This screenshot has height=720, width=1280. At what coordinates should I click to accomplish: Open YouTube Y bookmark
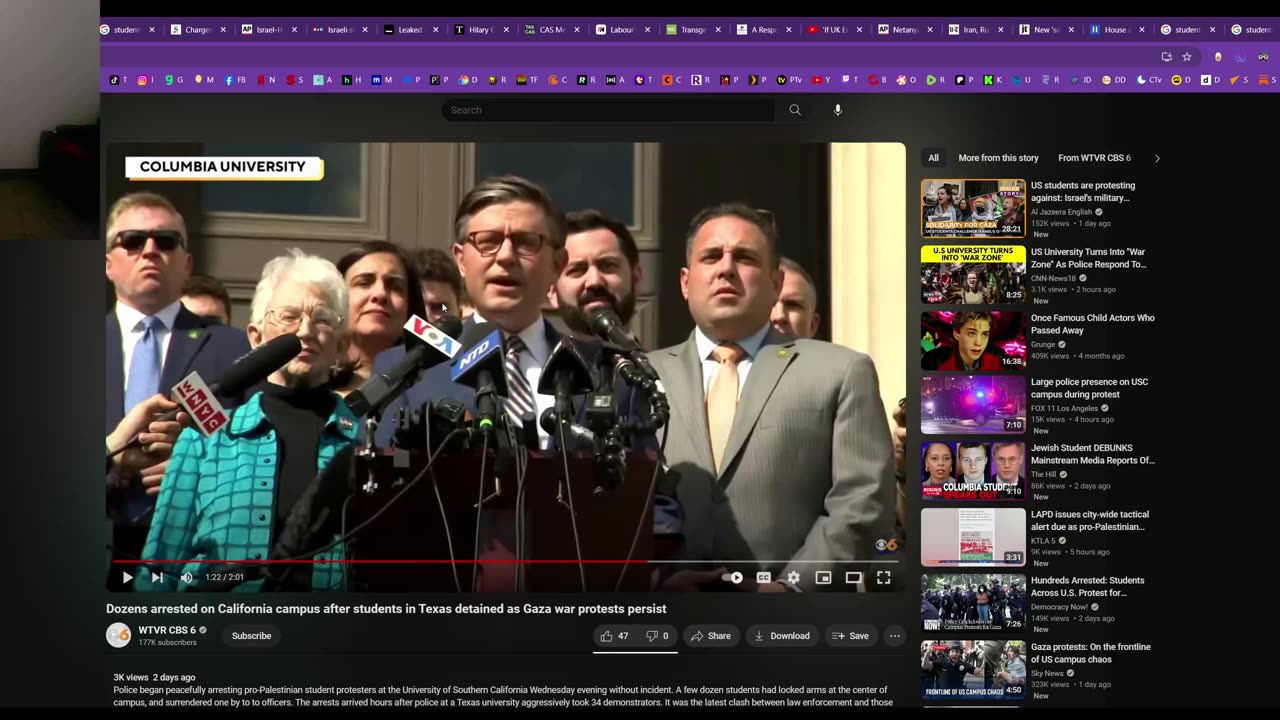pyautogui.click(x=821, y=80)
